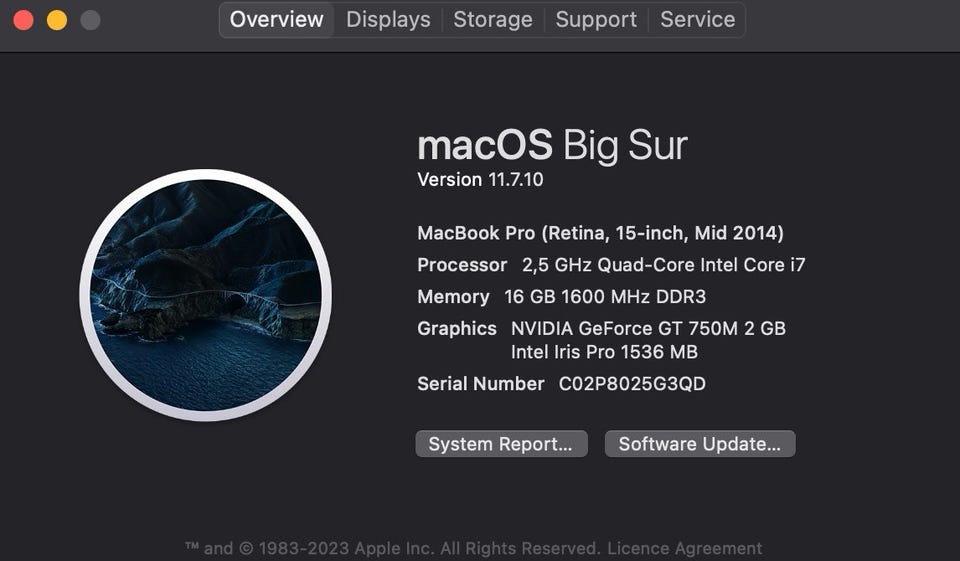Click the serial number C02P8025G3QD
This screenshot has width=960, height=561.
(632, 384)
